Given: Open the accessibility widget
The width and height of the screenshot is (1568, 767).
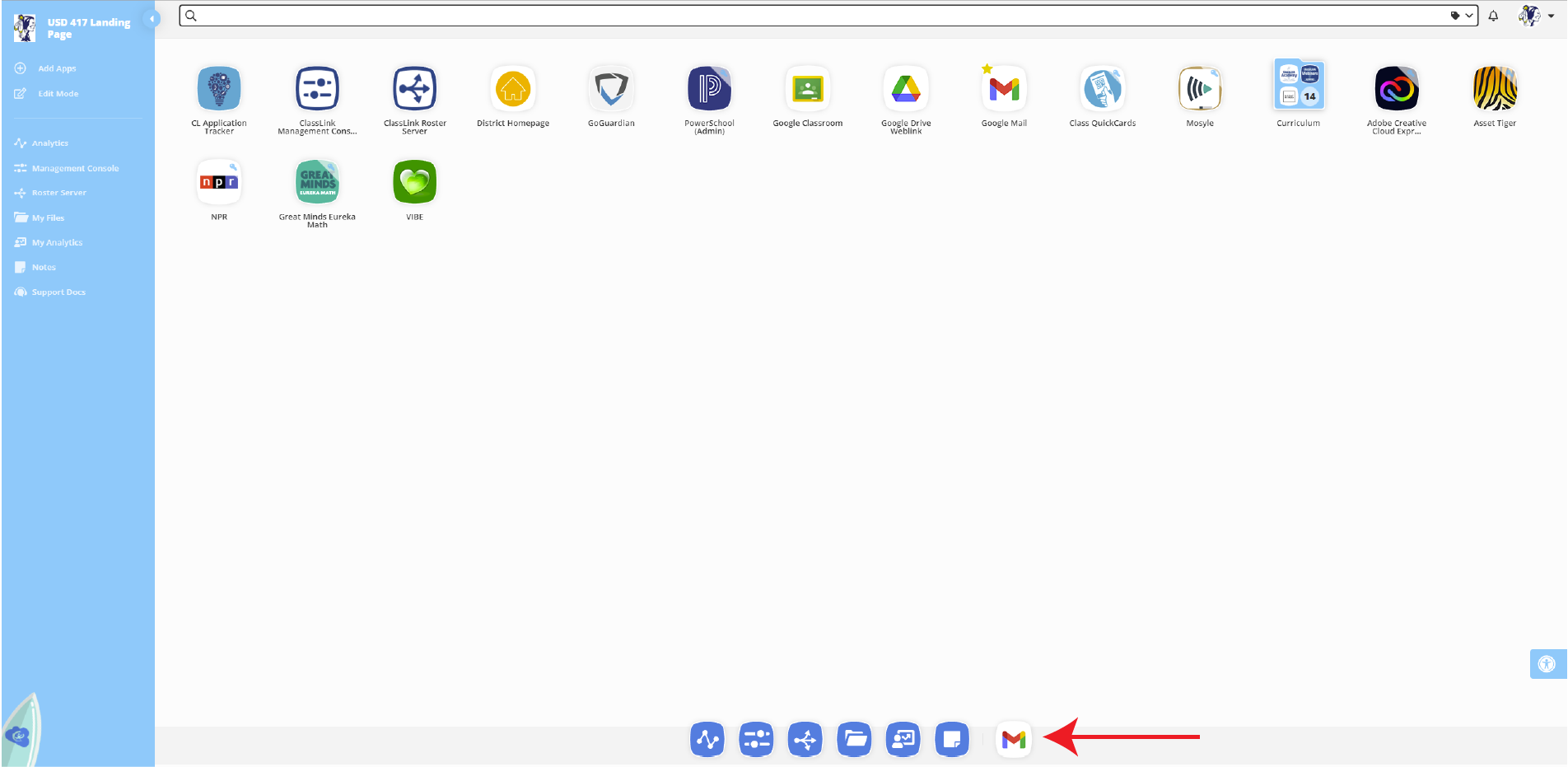Looking at the screenshot, I should [x=1547, y=664].
